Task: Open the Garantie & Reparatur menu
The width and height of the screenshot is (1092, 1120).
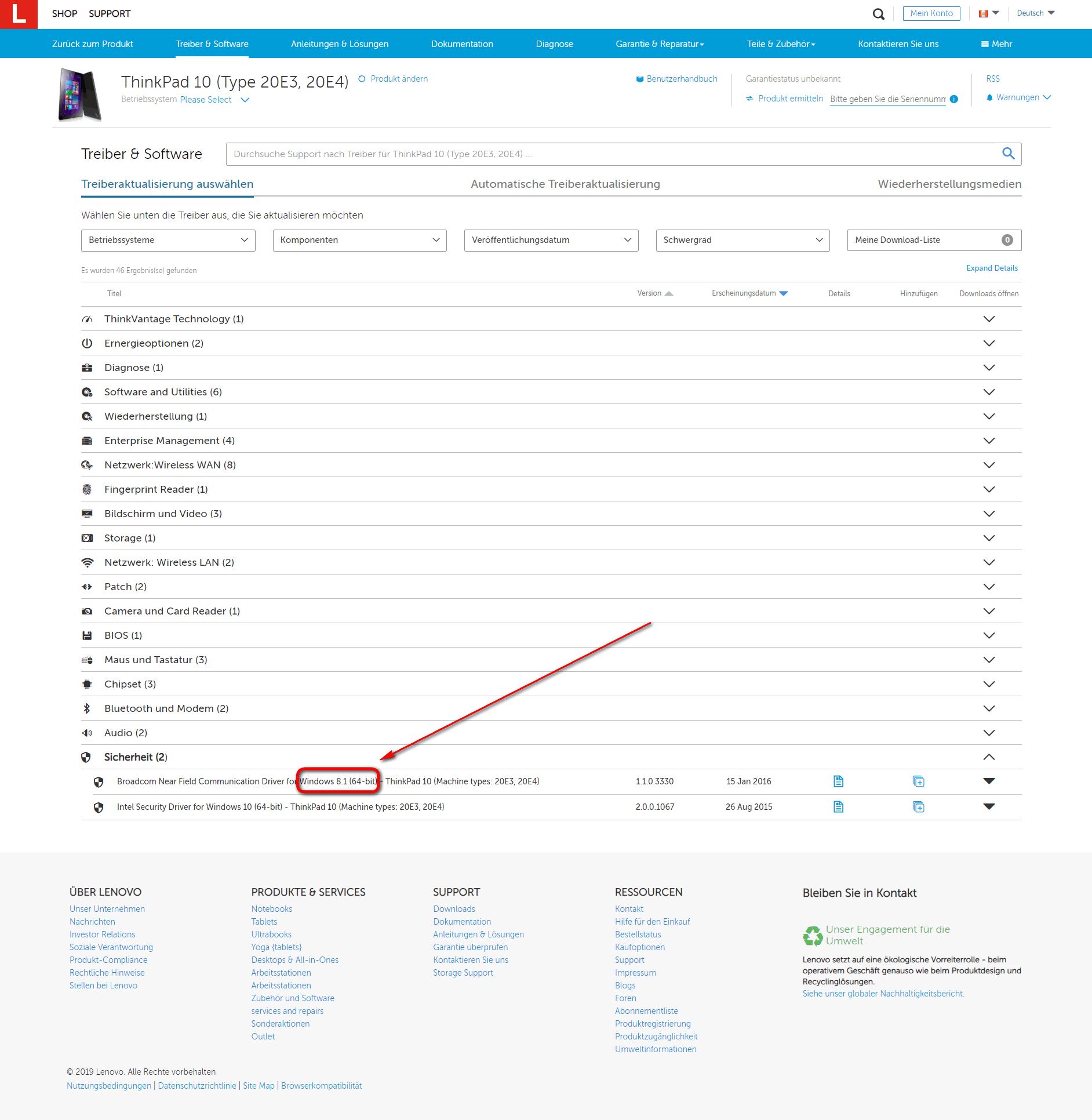Action: point(660,44)
